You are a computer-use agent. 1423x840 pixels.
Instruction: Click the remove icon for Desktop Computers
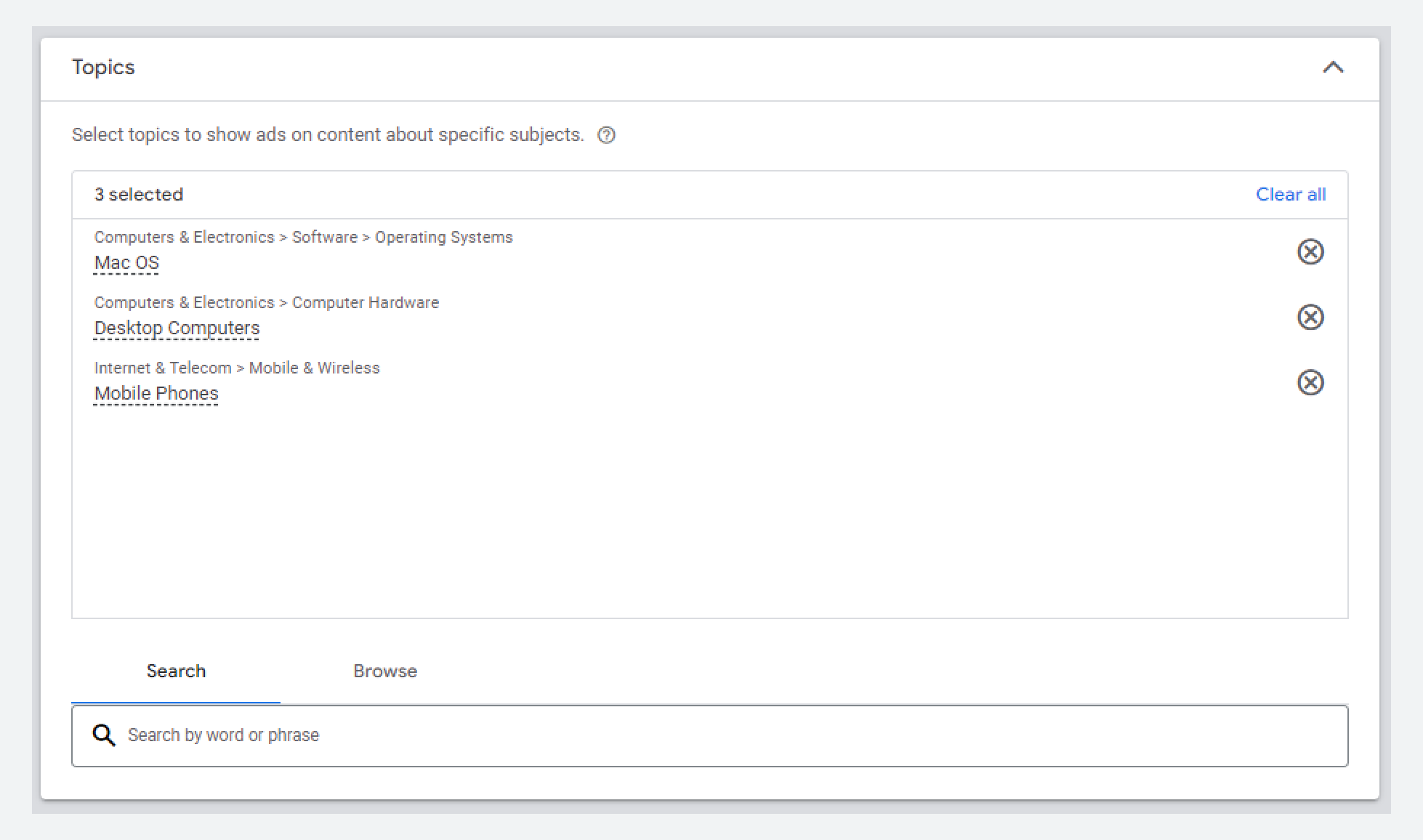[x=1311, y=317]
